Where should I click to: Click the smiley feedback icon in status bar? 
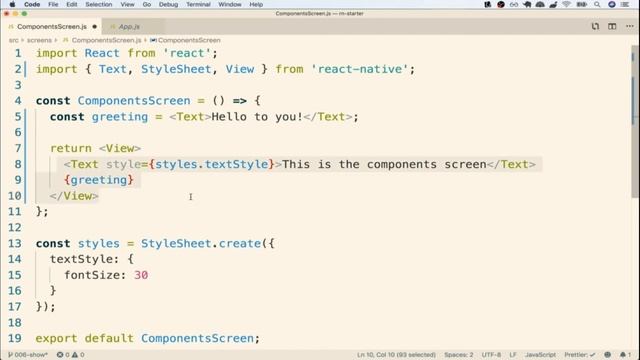607,355
